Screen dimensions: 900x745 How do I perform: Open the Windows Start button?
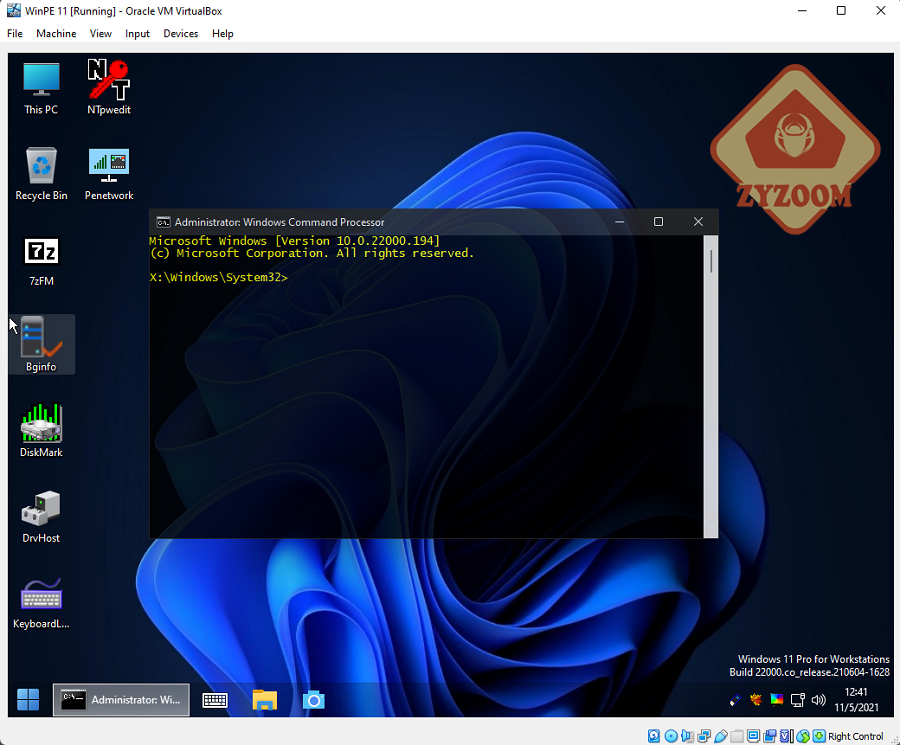[28, 700]
